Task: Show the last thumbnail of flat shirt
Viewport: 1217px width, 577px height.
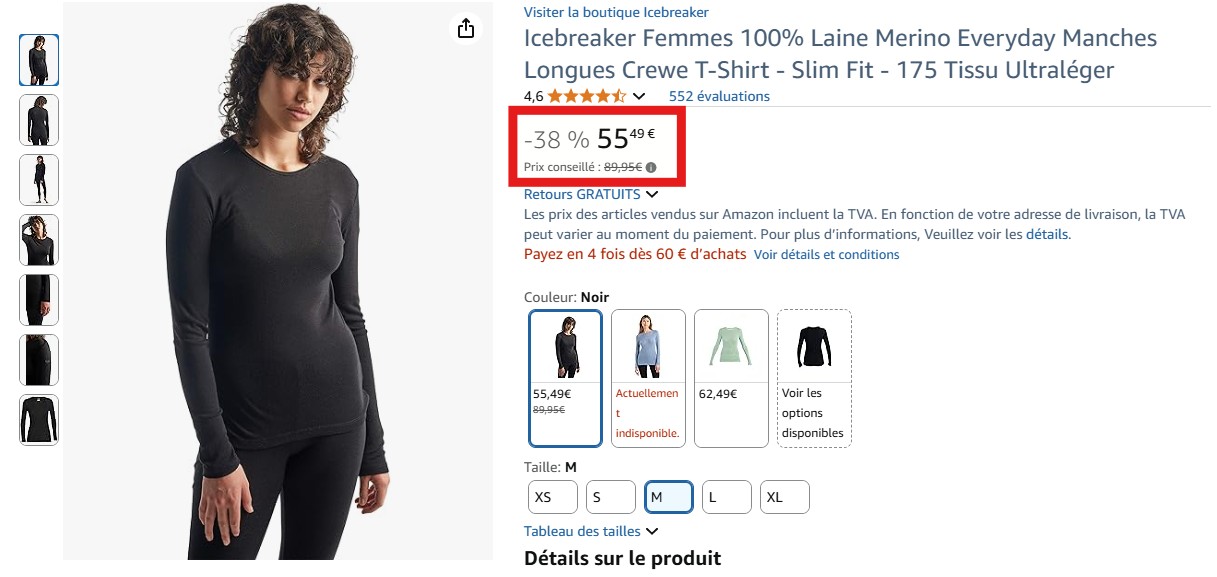Action: pyautogui.click(x=39, y=420)
